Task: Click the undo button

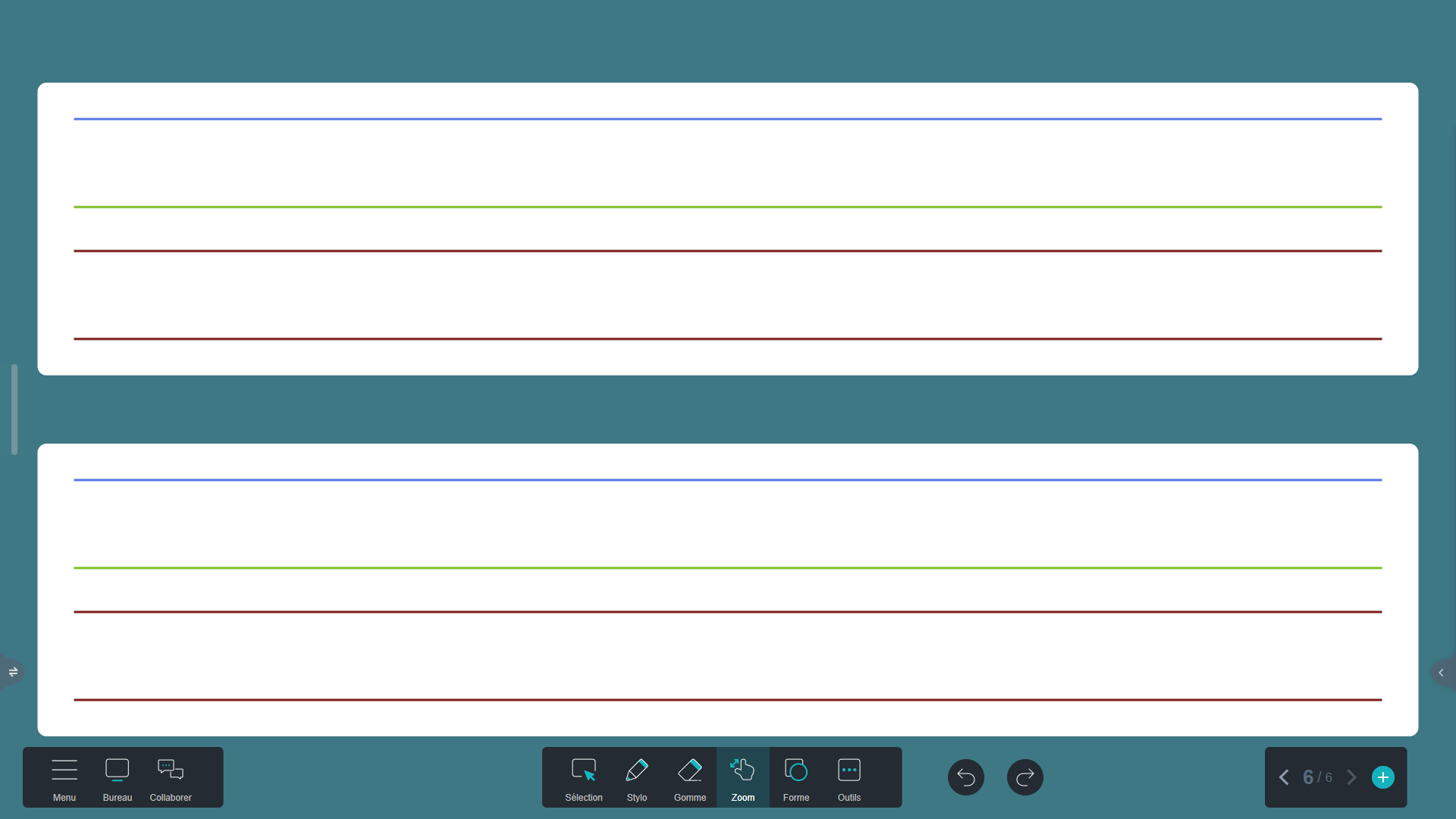Action: (966, 777)
